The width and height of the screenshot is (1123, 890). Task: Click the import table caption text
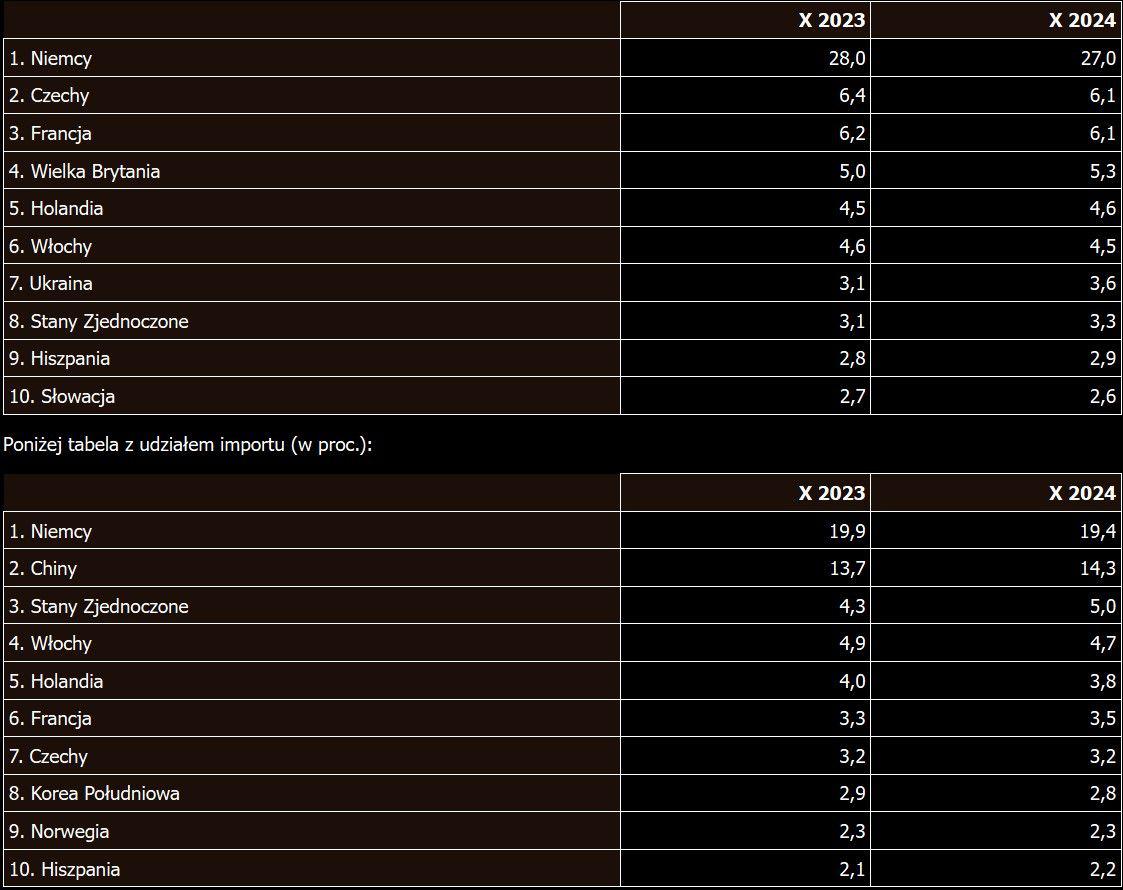coord(188,445)
